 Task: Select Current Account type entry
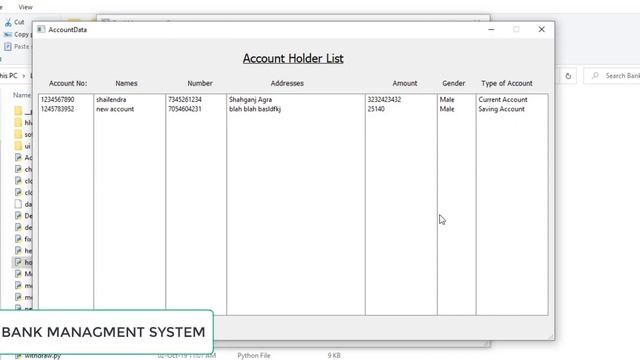click(503, 100)
